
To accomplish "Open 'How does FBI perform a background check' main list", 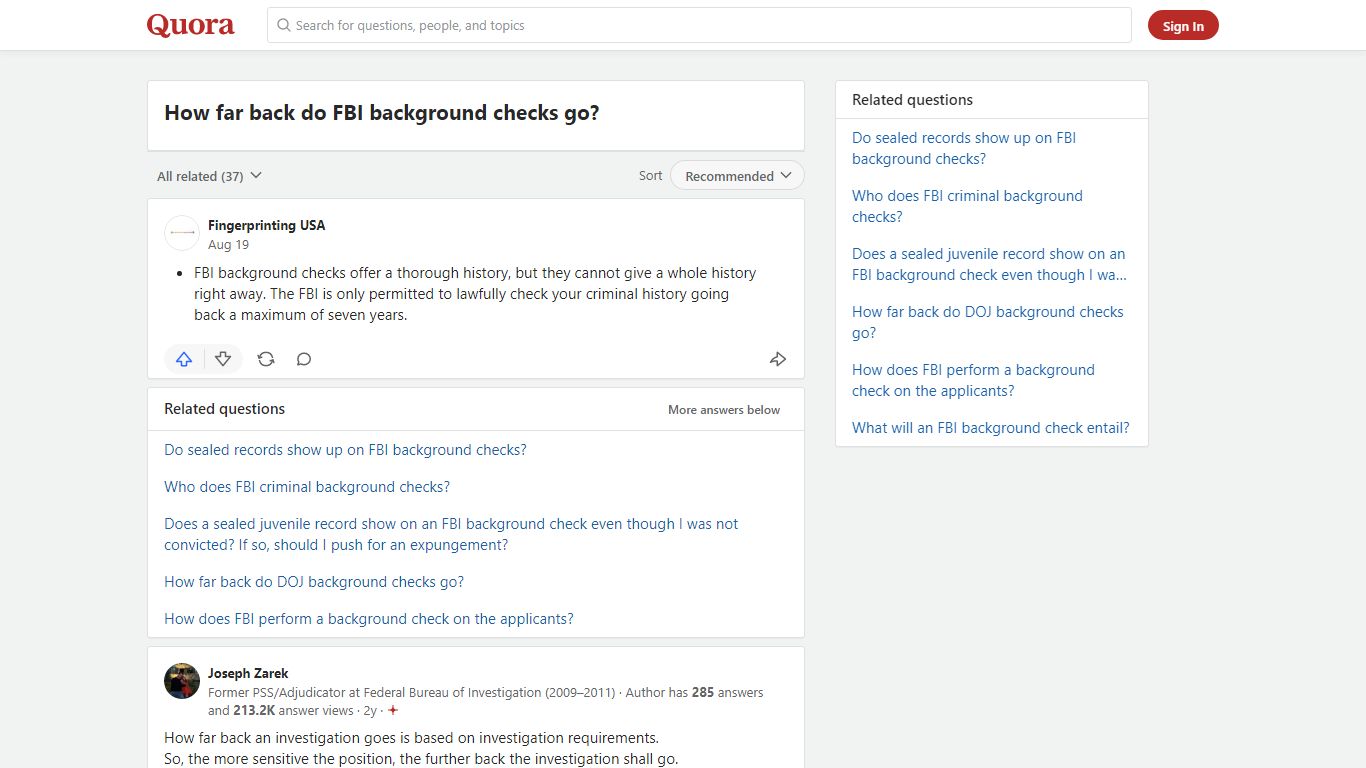I will pos(369,619).
